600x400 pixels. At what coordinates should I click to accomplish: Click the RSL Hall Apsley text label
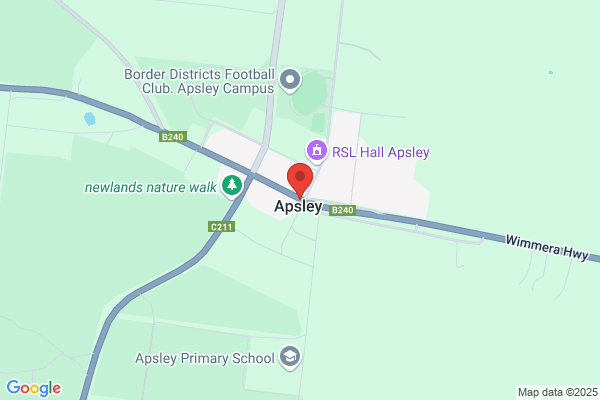pos(381,152)
